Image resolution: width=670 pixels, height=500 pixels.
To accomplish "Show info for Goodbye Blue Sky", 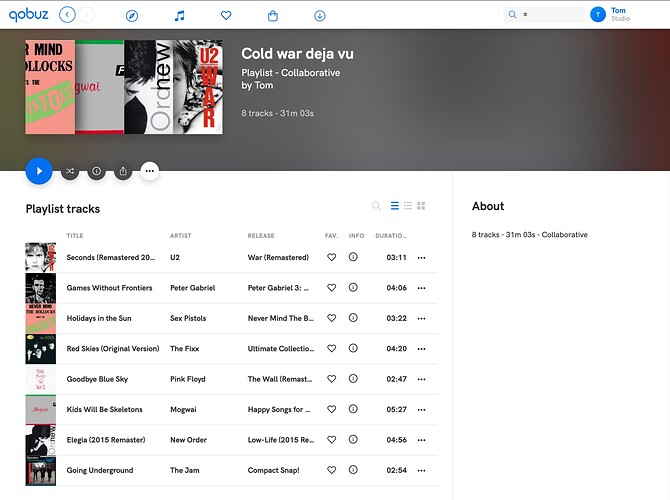I will coord(353,378).
